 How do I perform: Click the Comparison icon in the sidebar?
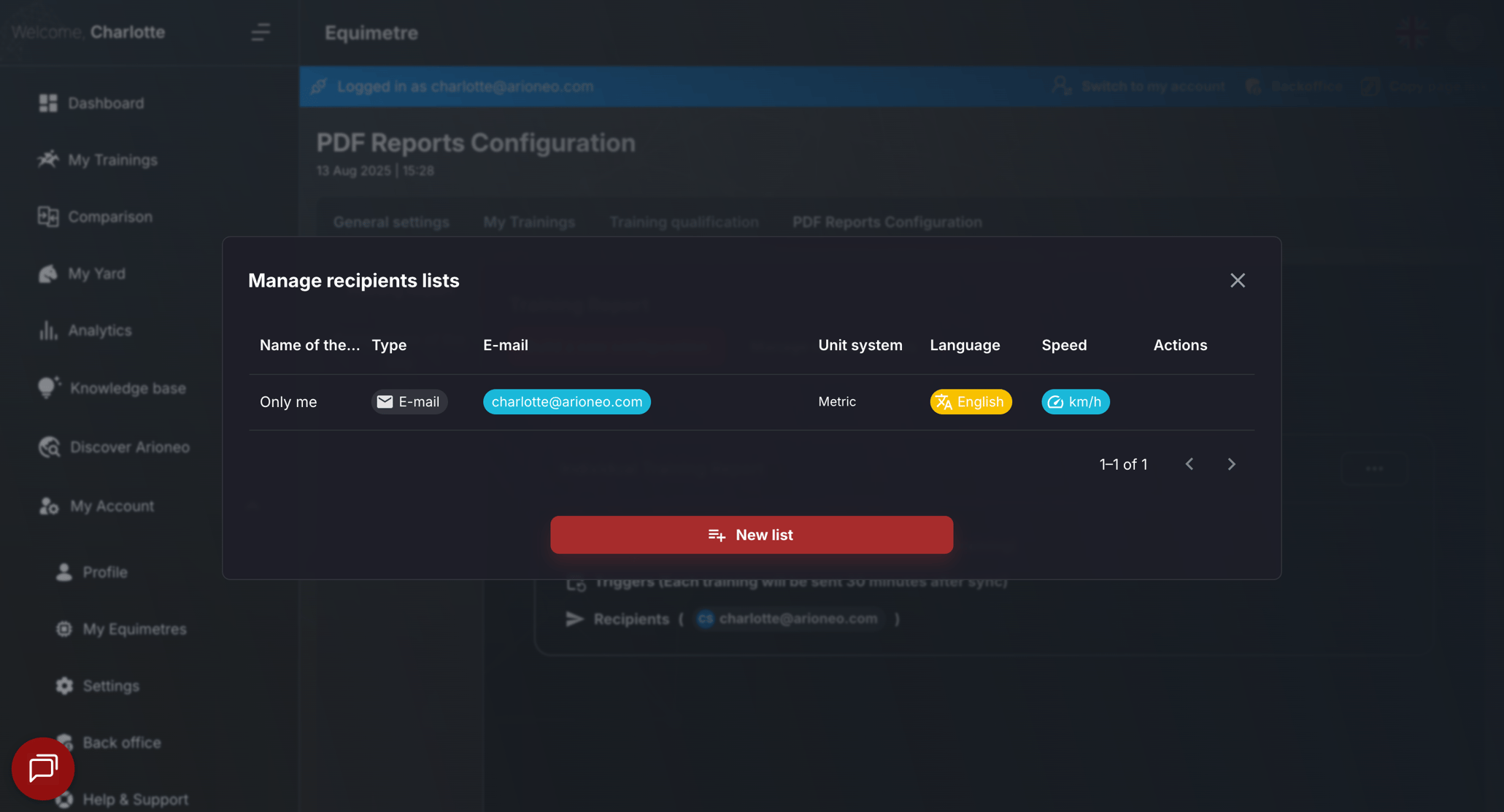(x=48, y=216)
